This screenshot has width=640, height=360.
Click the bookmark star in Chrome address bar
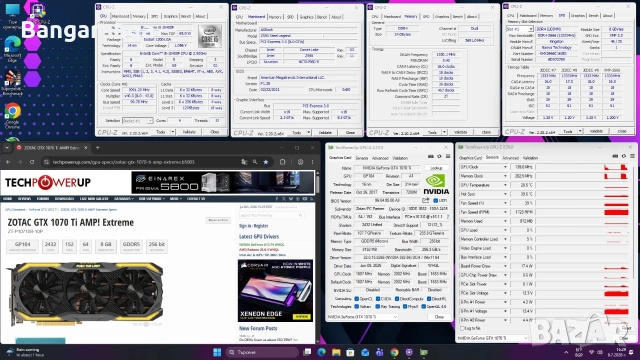click(266, 162)
